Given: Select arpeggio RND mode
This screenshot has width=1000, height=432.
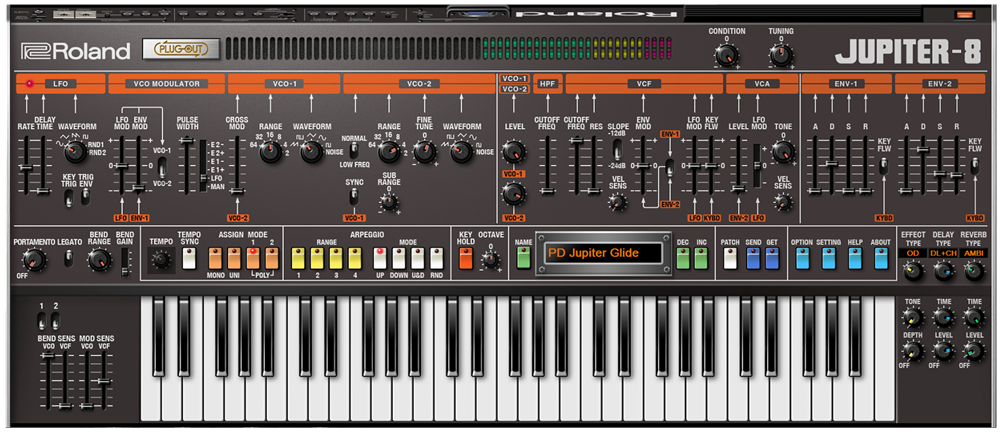Looking at the screenshot, I should (437, 258).
